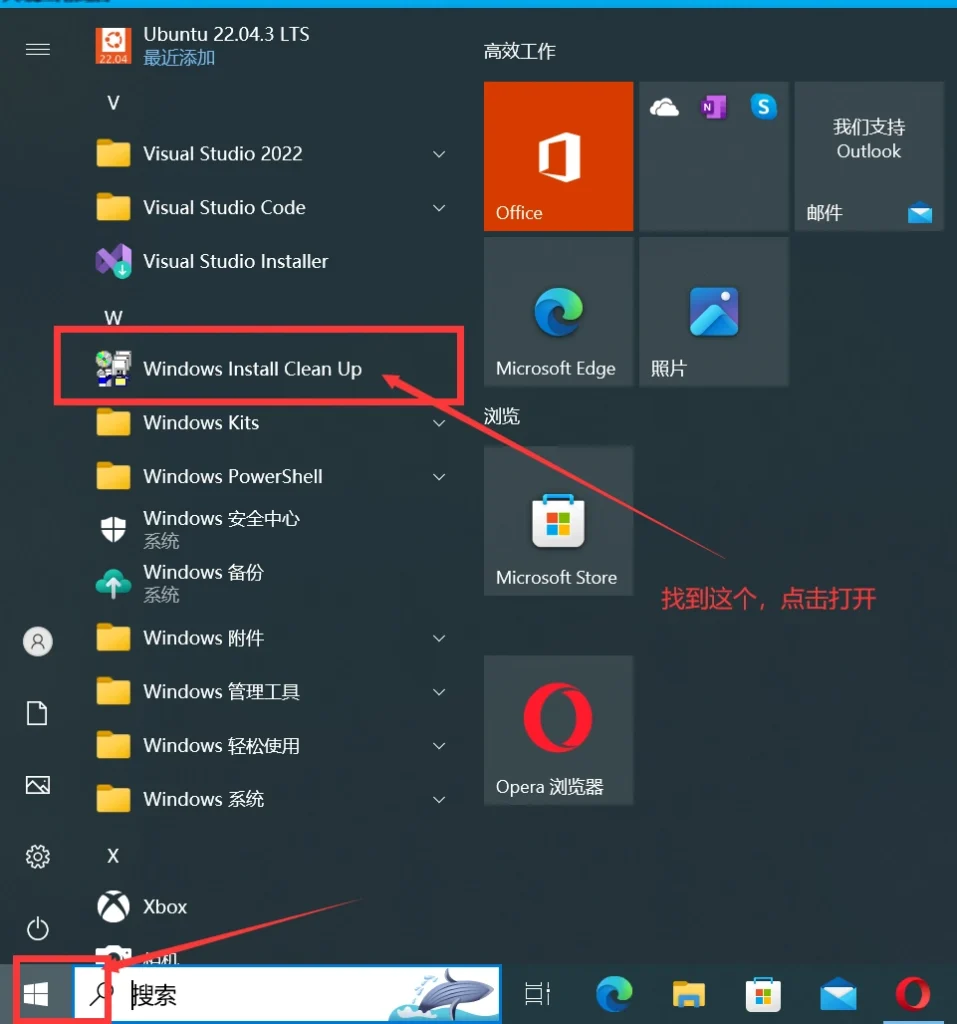Jump to letter W section header
This screenshot has height=1024, width=957.
click(x=113, y=317)
